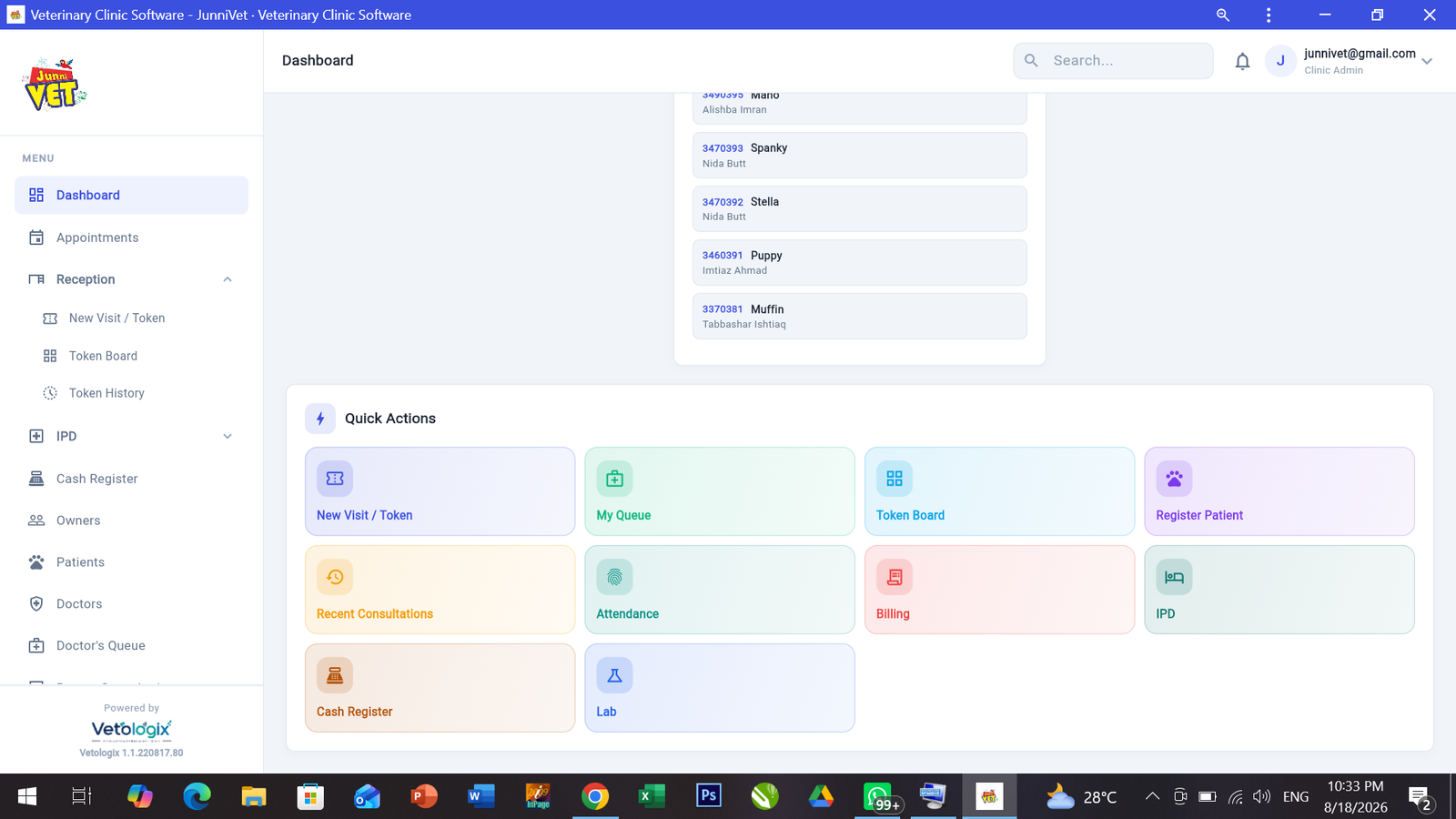Open Google Chrome from taskbar
Viewport: 1456px width, 819px height.
595,796
